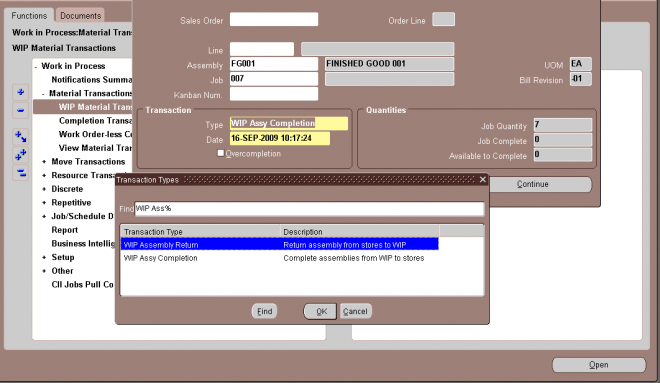
Task: Click the Find button in dialog
Action: [264, 311]
